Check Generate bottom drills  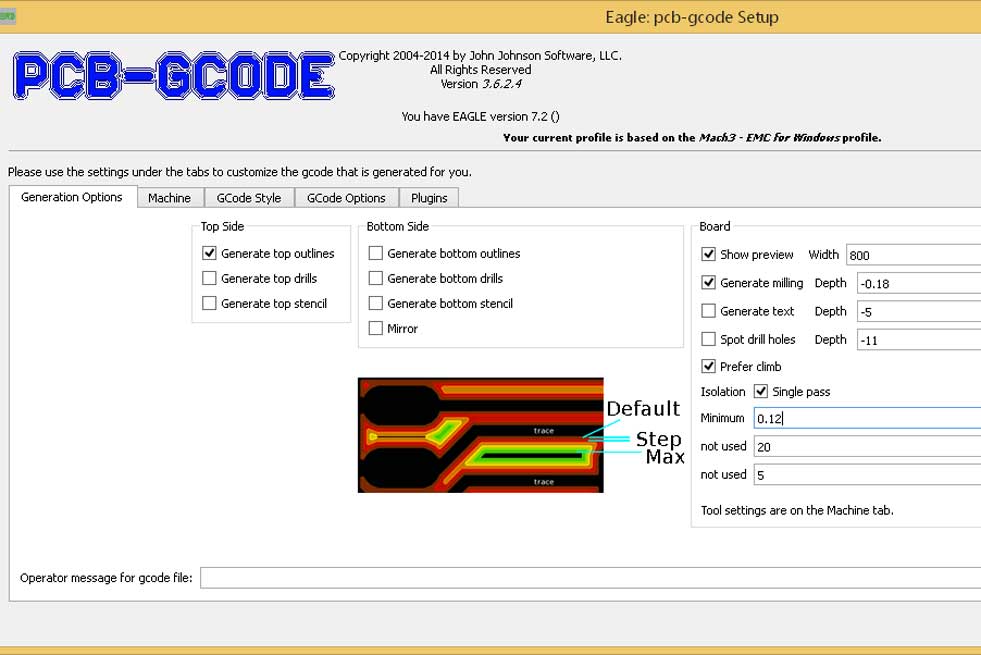coord(375,278)
